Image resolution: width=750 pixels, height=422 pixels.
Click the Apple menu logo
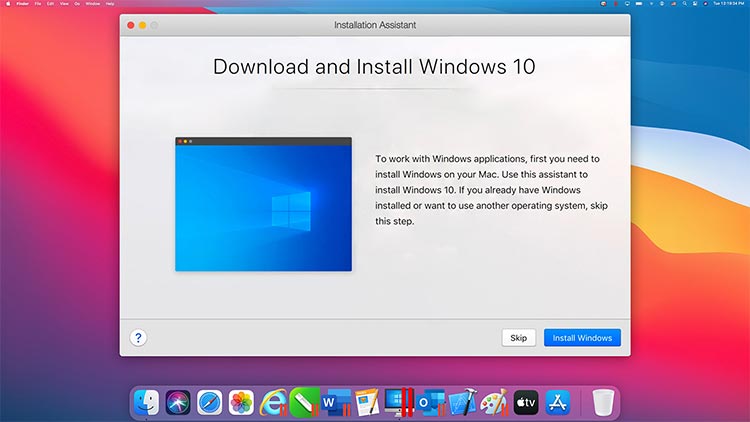click(8, 3)
